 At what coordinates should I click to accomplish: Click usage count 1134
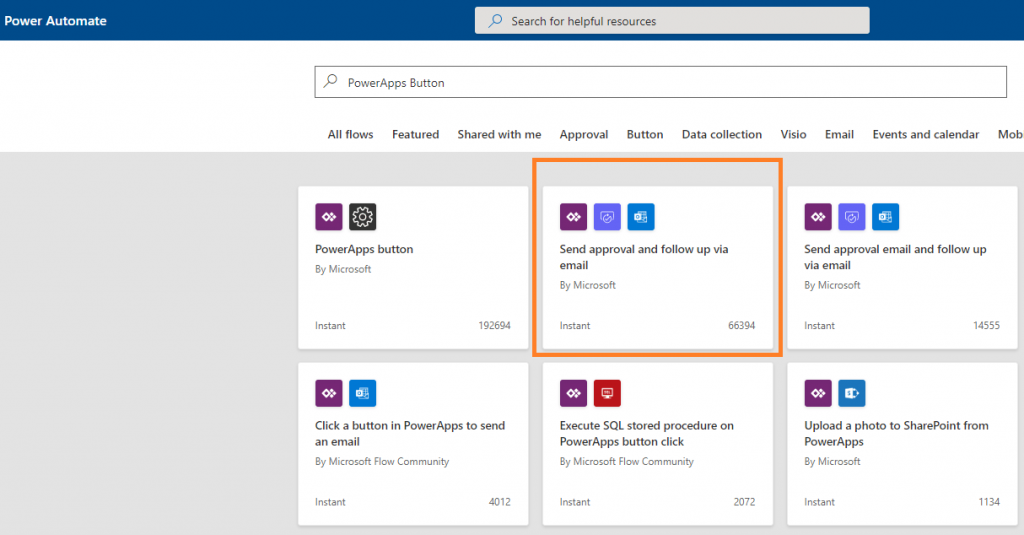coord(989,502)
